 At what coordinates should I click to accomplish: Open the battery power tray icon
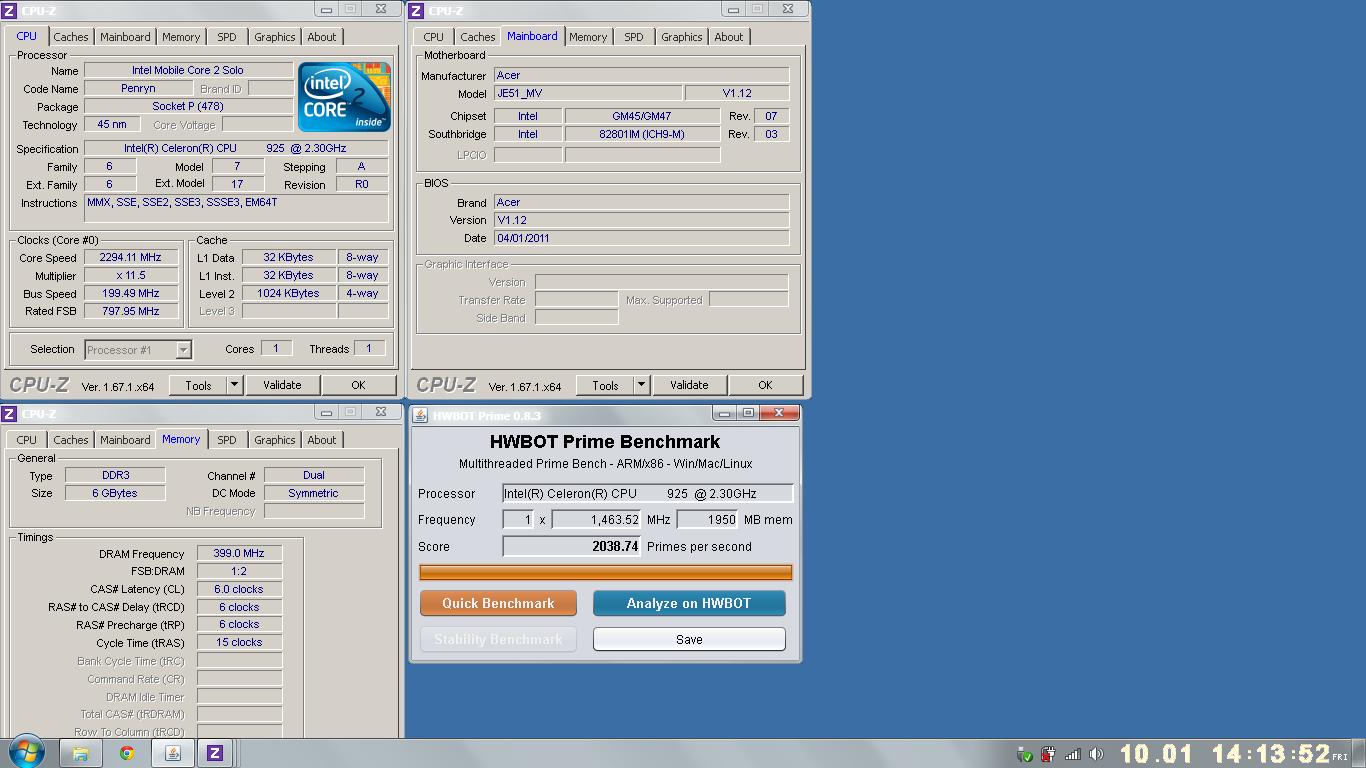pos(1048,754)
